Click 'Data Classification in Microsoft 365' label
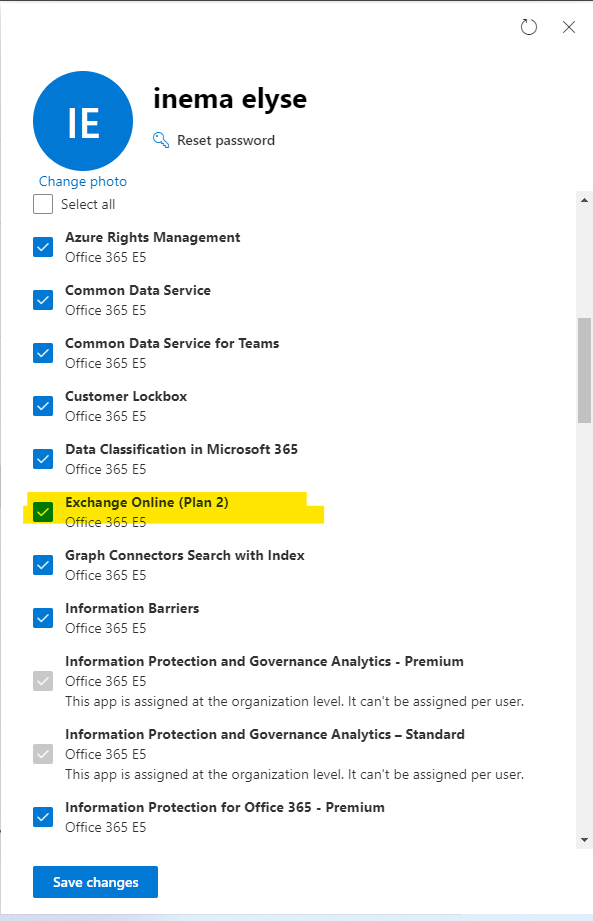Image resolution: width=593 pixels, height=921 pixels. pyautogui.click(x=181, y=449)
